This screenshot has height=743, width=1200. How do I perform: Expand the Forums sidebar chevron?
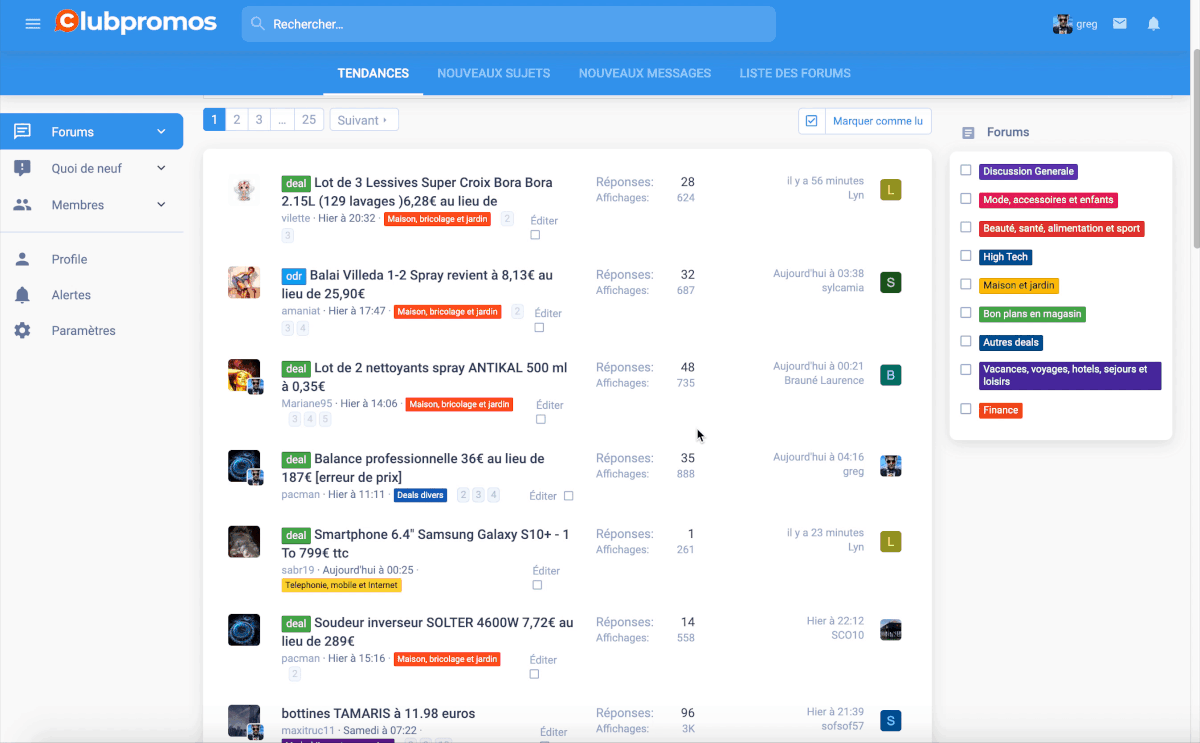click(161, 132)
